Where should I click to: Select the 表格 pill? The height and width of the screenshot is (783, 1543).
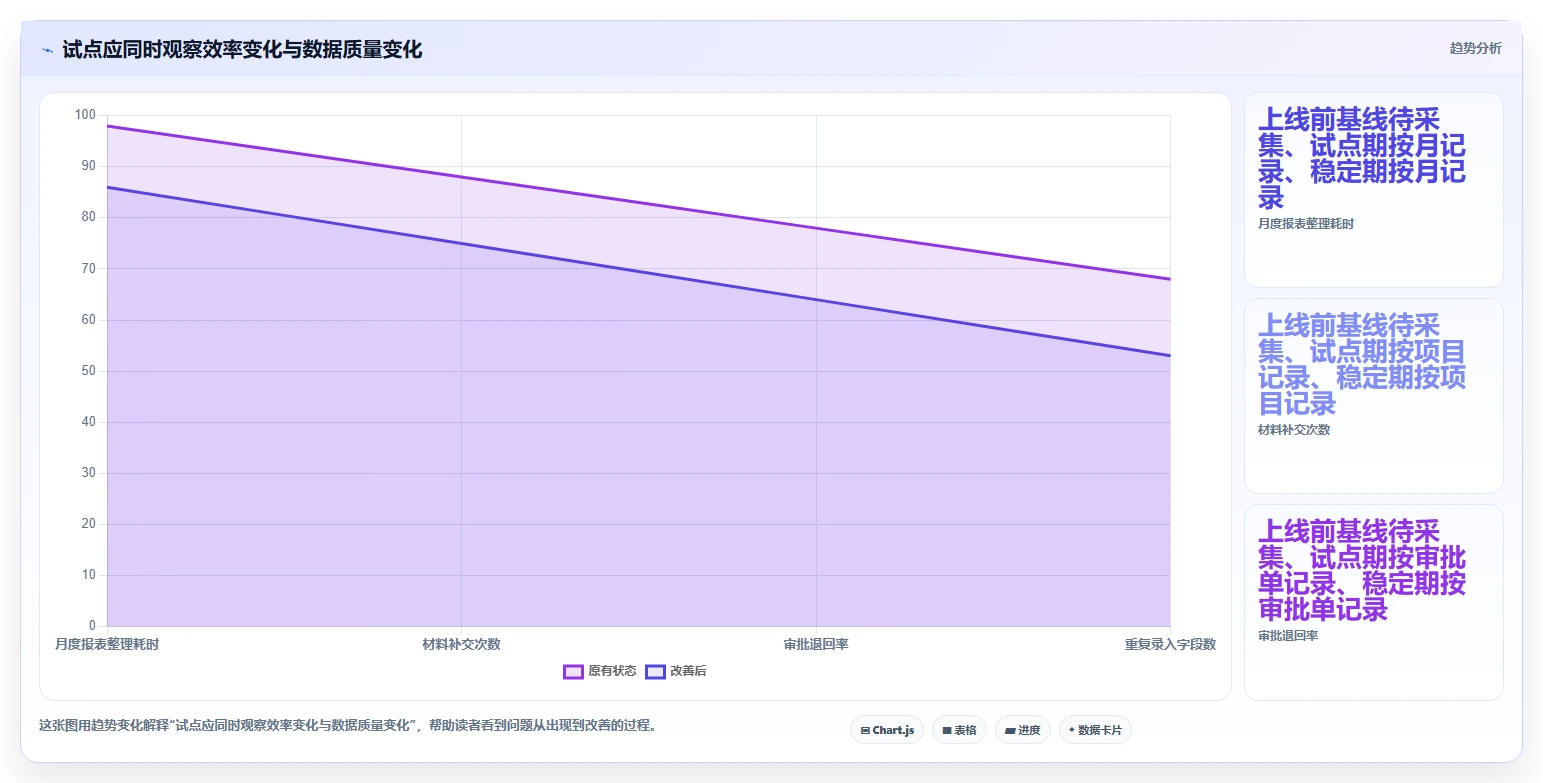(x=959, y=730)
